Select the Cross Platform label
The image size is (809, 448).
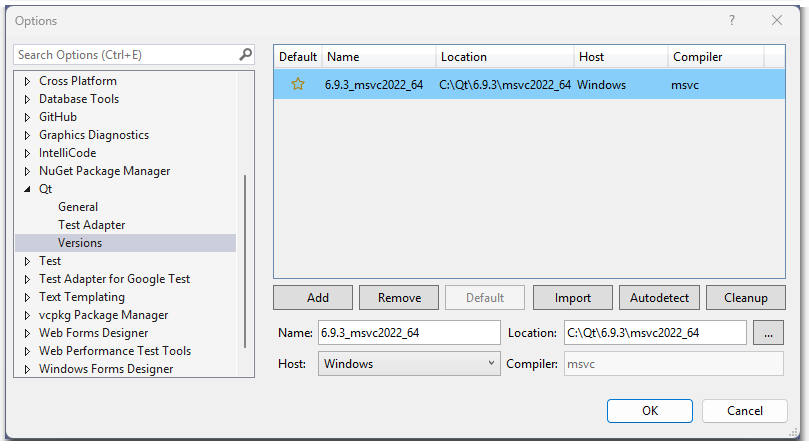tap(78, 81)
